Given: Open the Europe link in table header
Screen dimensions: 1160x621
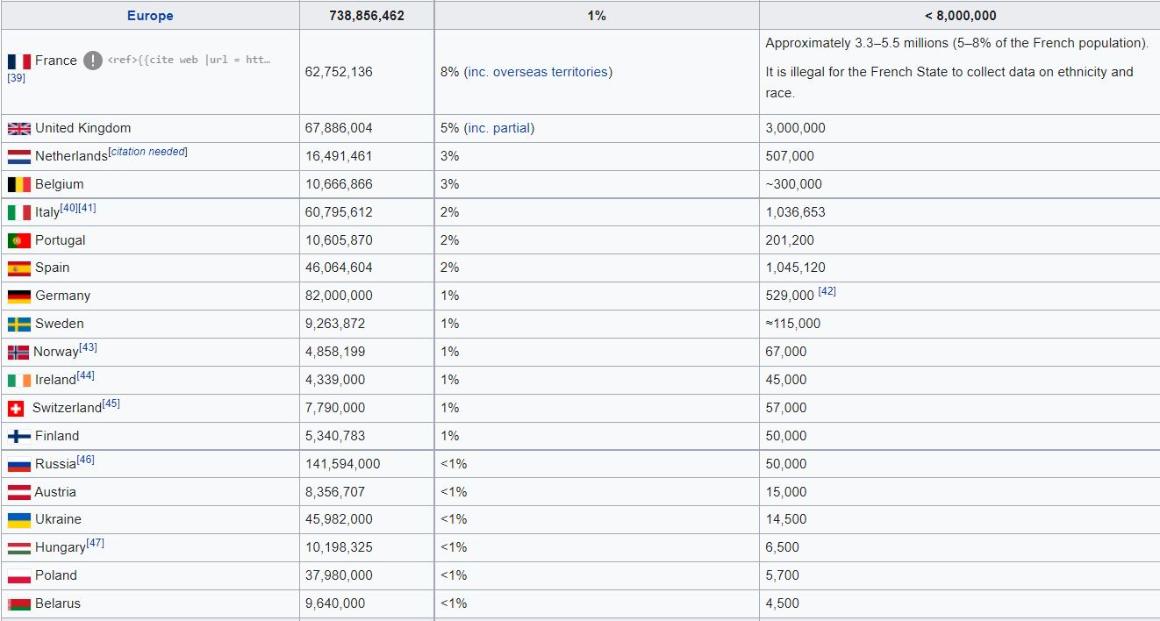Looking at the screenshot, I should (x=150, y=15).
